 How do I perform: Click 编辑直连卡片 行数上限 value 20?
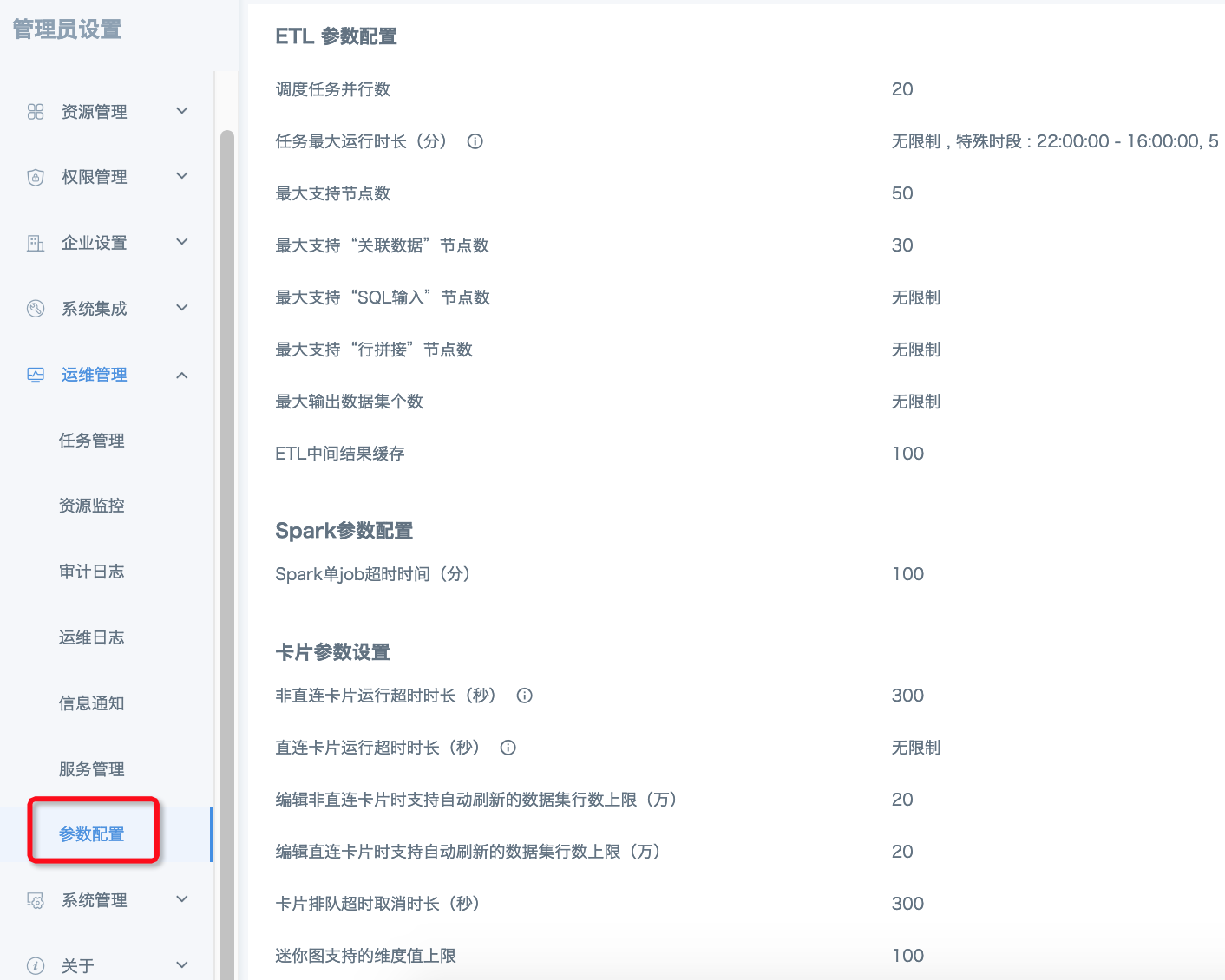pos(902,852)
